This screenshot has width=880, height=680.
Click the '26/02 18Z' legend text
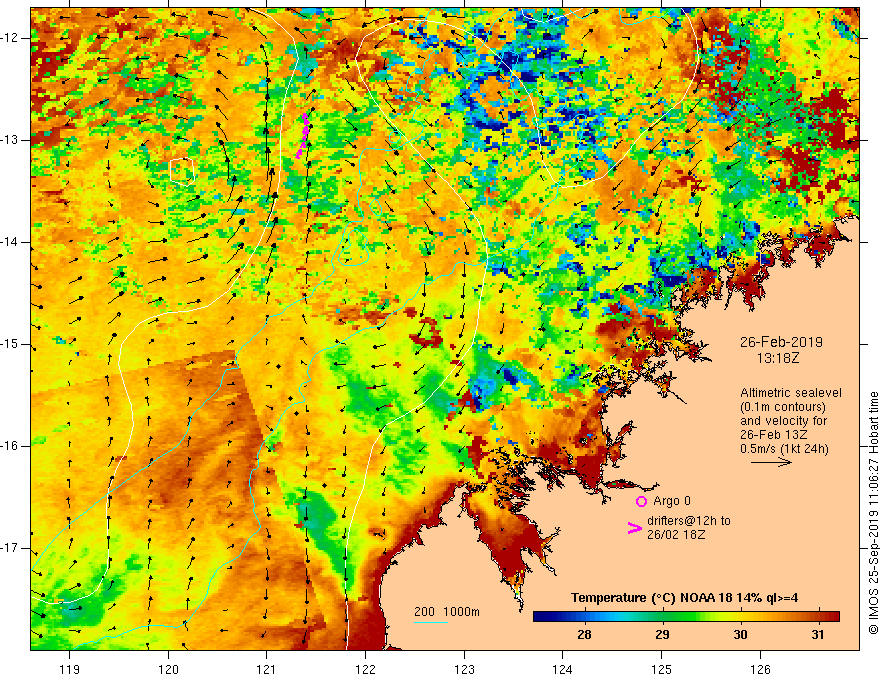(676, 534)
